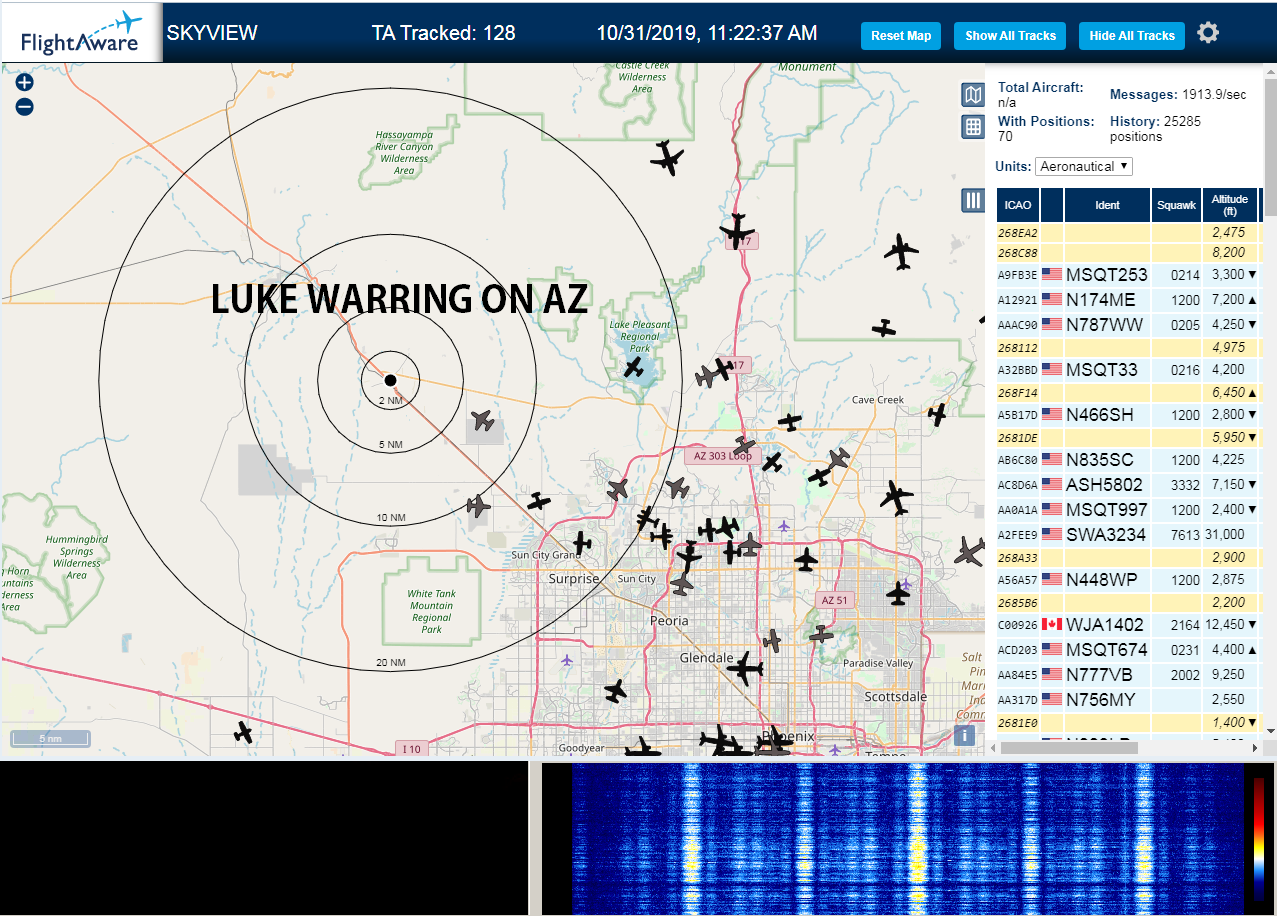1277x917 pixels.
Task: Select the aircraft icon near Cave Creek
Action: click(x=937, y=412)
